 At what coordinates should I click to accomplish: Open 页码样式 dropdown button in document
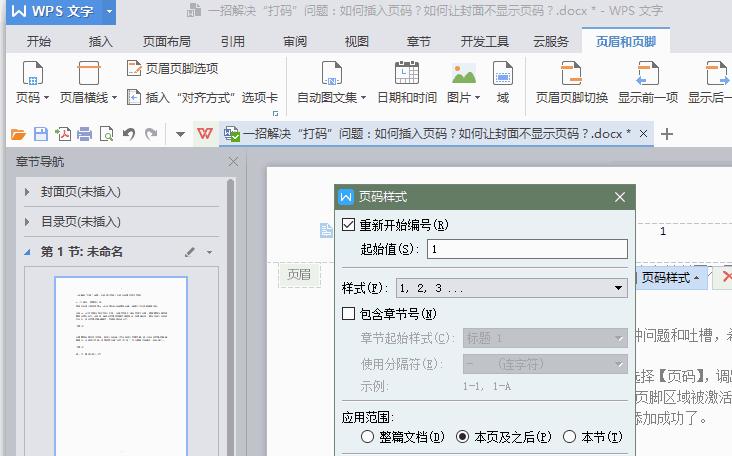[671, 278]
